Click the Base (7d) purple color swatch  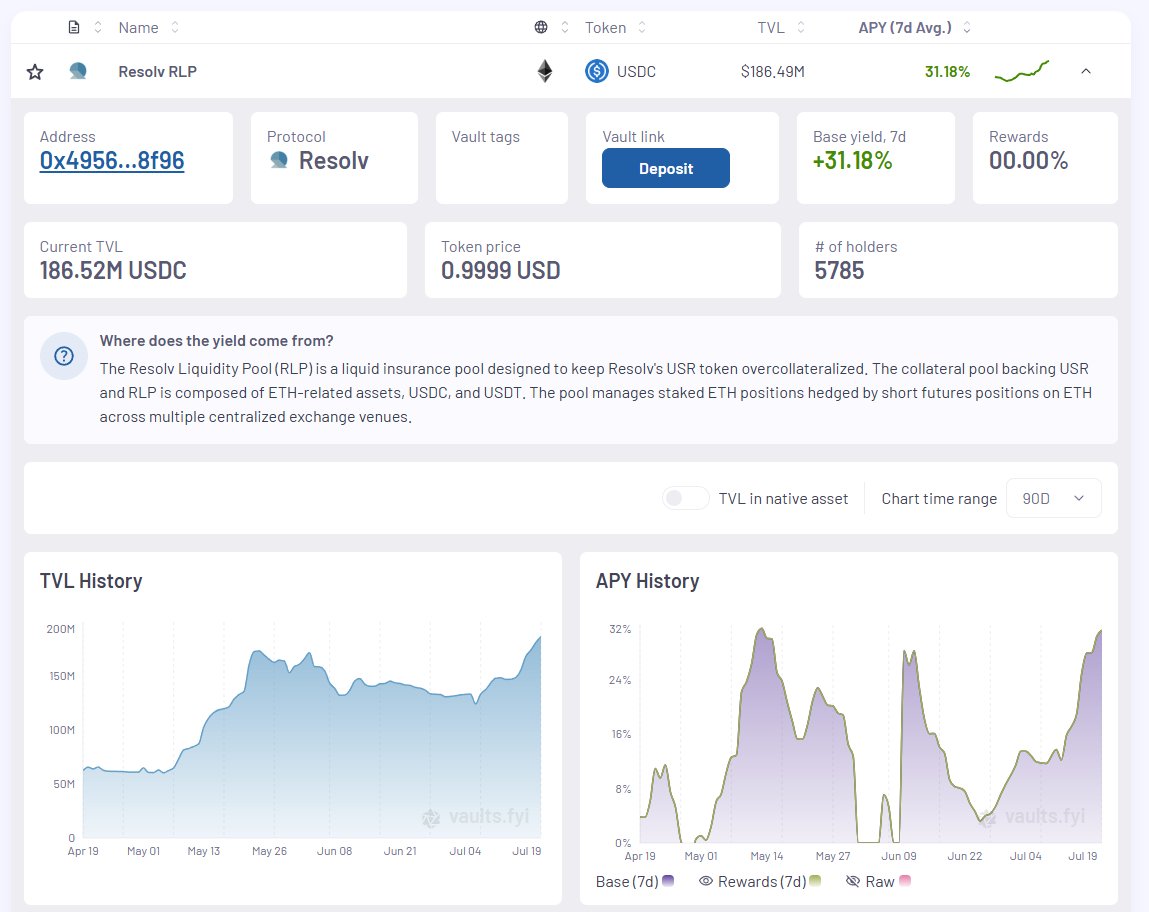[x=668, y=881]
